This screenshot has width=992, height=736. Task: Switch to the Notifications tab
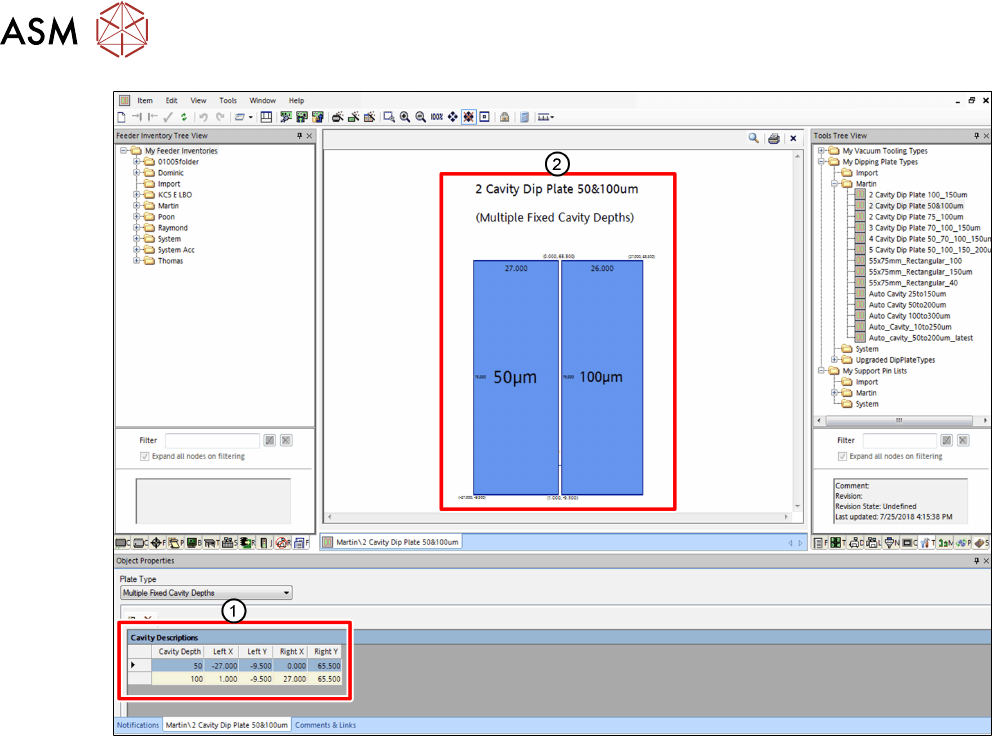coord(138,725)
